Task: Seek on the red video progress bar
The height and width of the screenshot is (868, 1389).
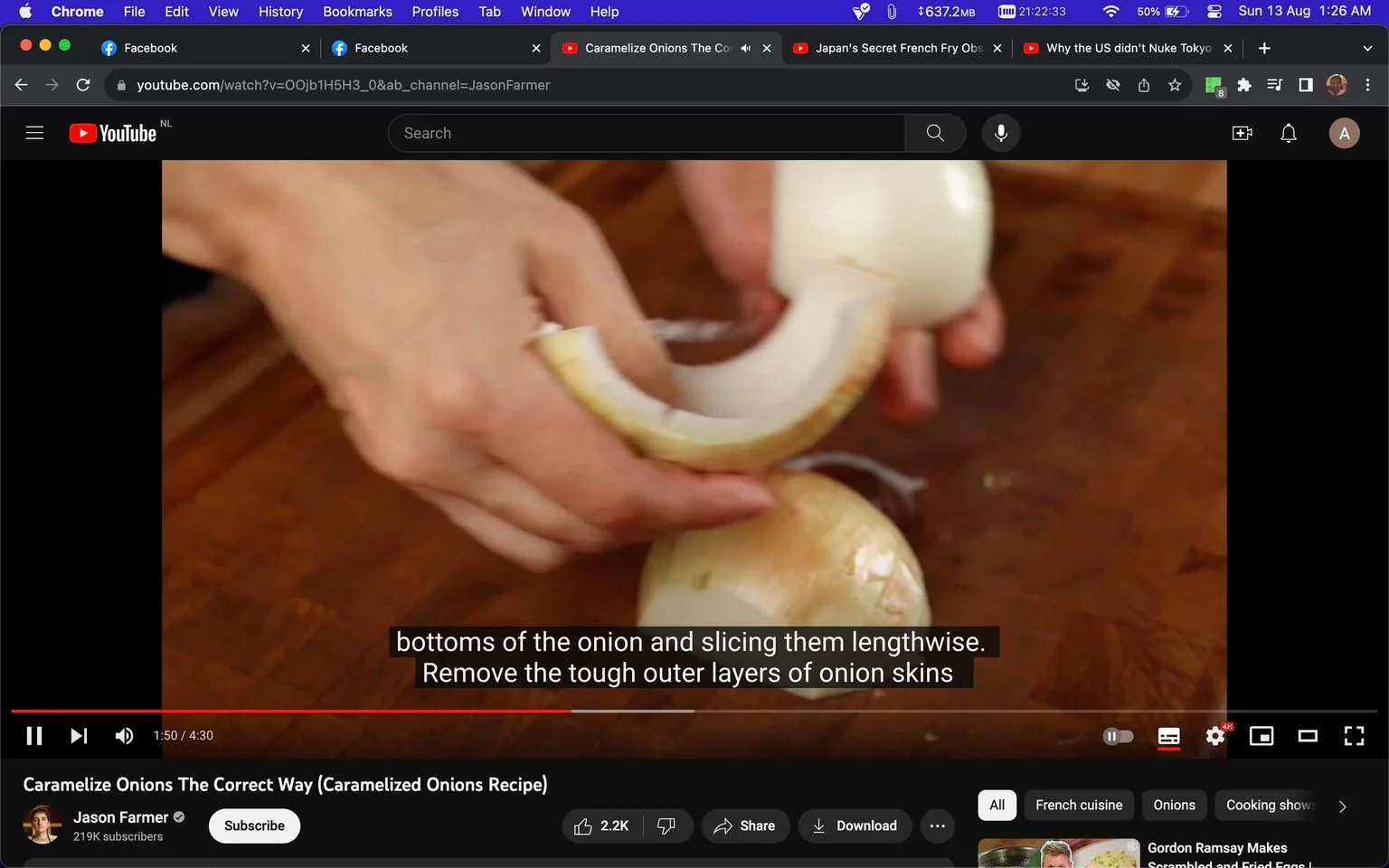Action: 291,711
